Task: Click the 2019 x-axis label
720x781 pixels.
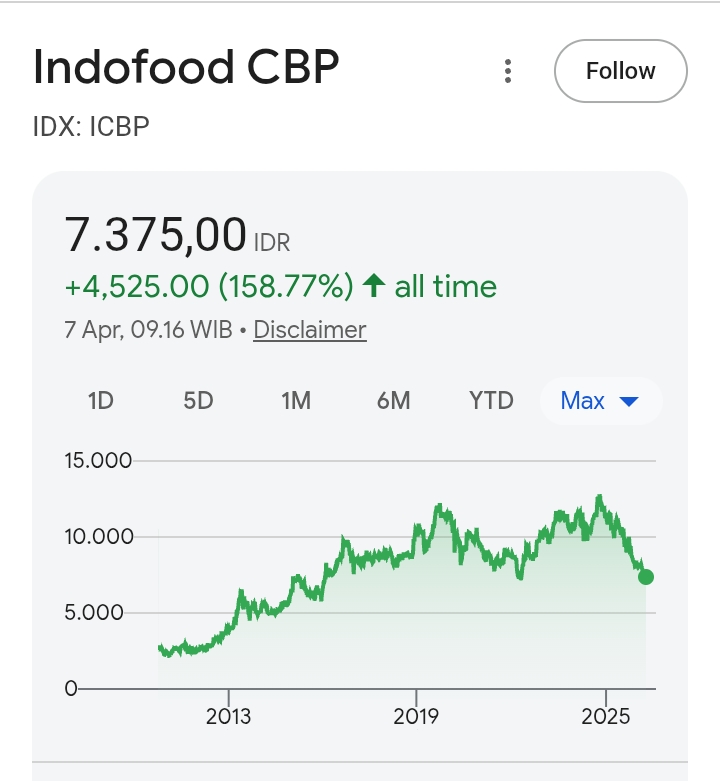Action: (417, 716)
